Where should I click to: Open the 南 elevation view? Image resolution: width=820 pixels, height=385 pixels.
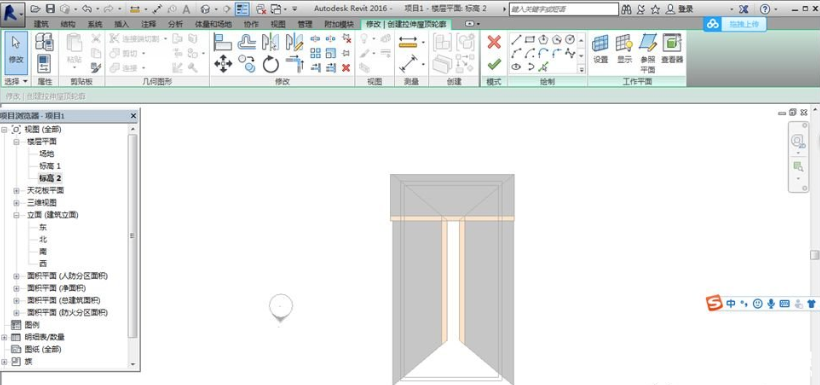43,252
